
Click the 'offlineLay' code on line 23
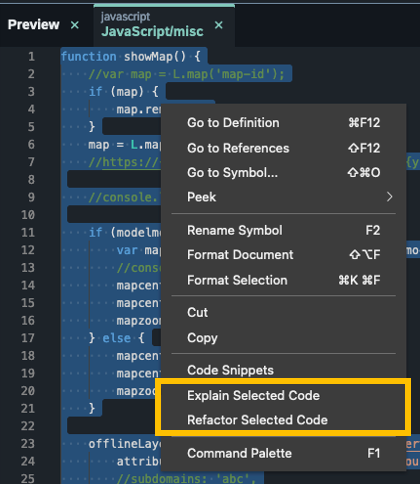(x=125, y=444)
